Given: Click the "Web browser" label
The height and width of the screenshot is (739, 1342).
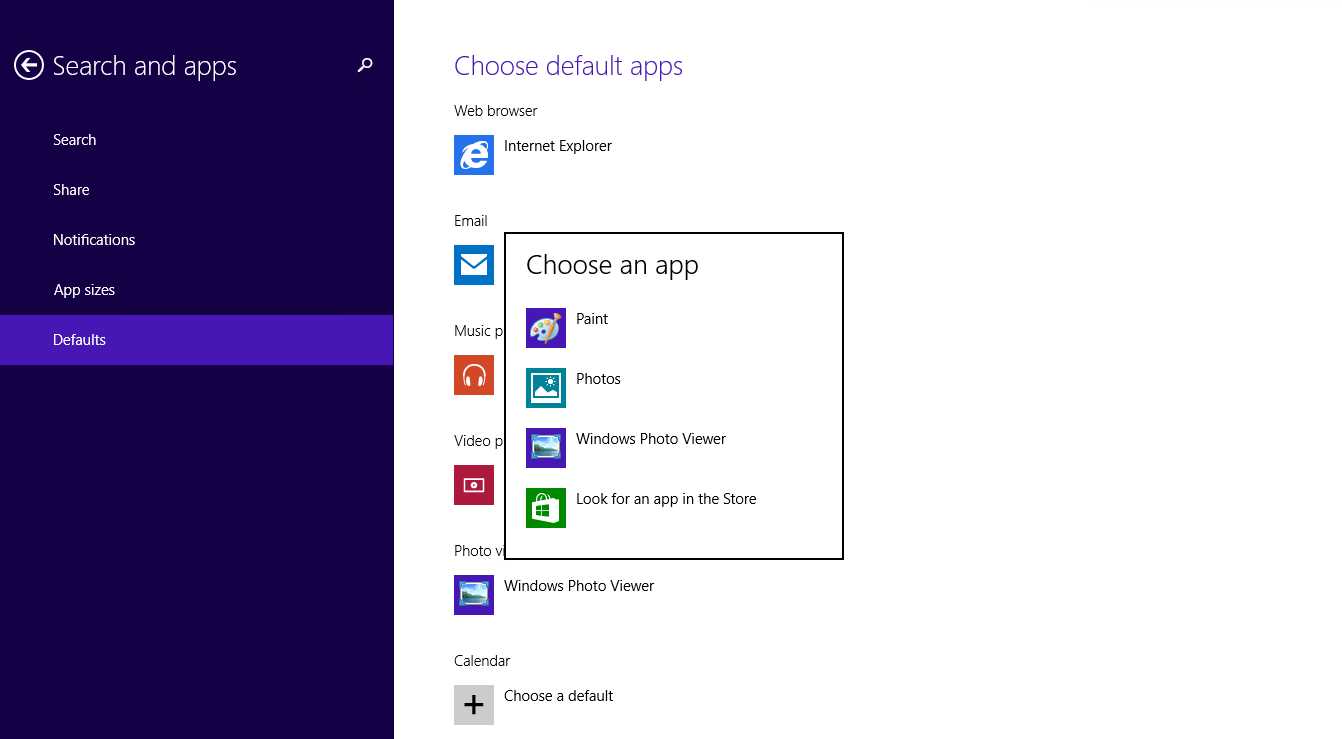Looking at the screenshot, I should tap(496, 111).
